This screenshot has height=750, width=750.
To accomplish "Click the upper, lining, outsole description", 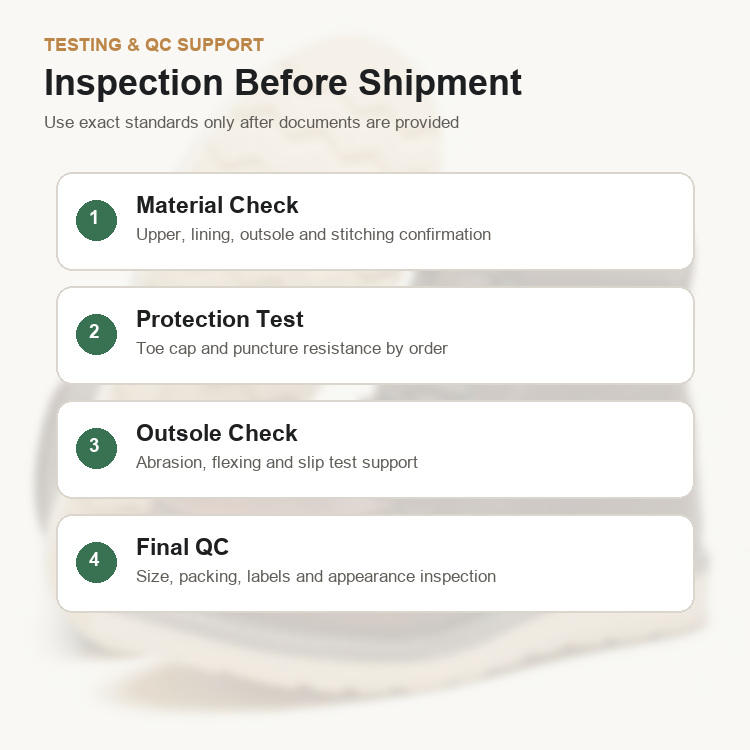I will (x=313, y=234).
